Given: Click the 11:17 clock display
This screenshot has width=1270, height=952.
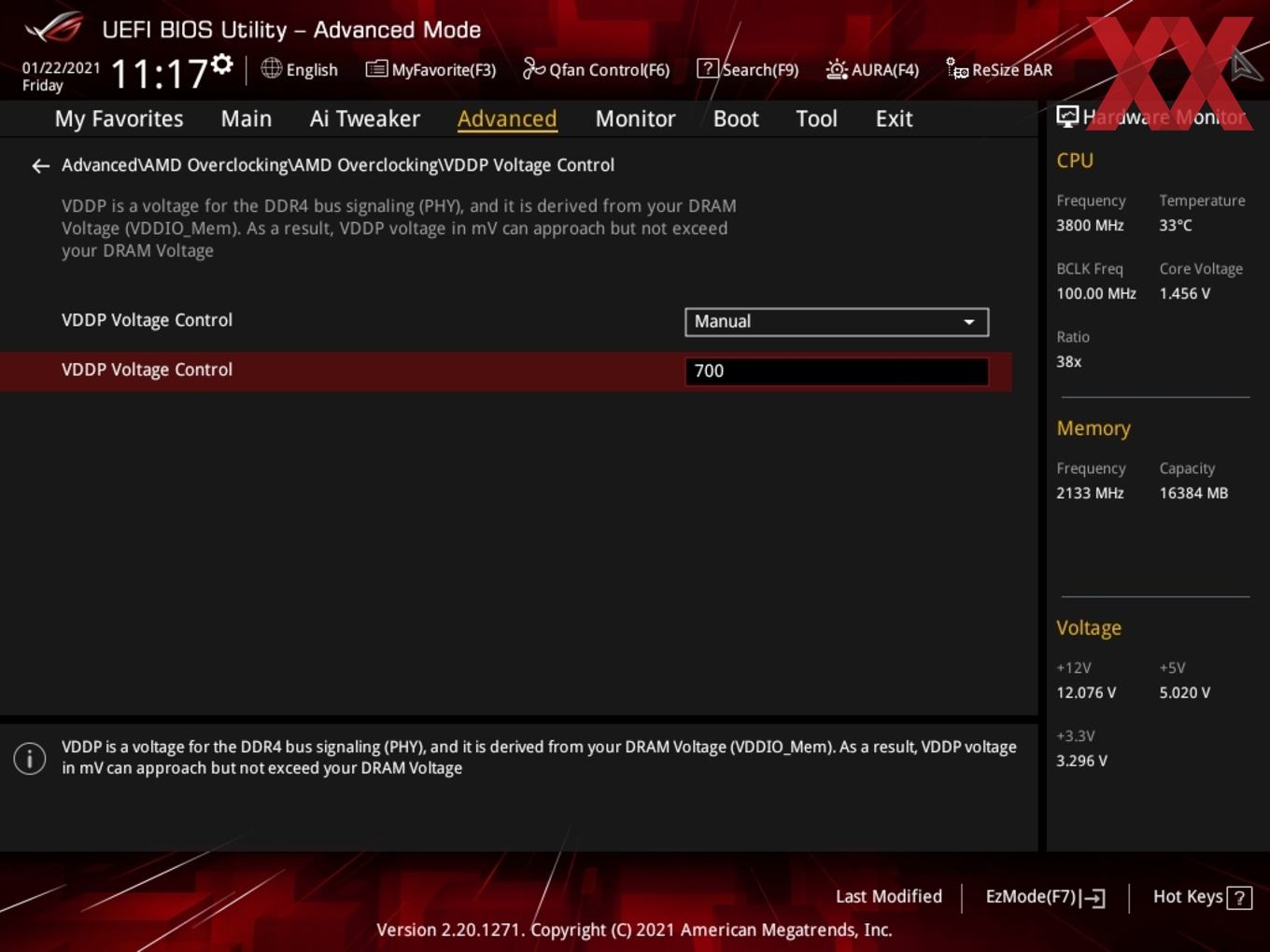Looking at the screenshot, I should [x=160, y=74].
